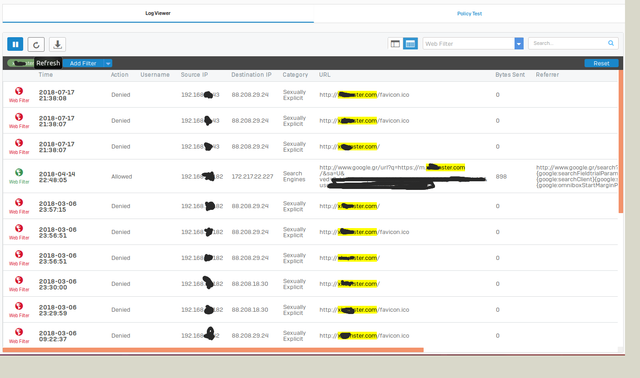Click the URL column header
Screen dimensions: 640x378
[x=325, y=75]
